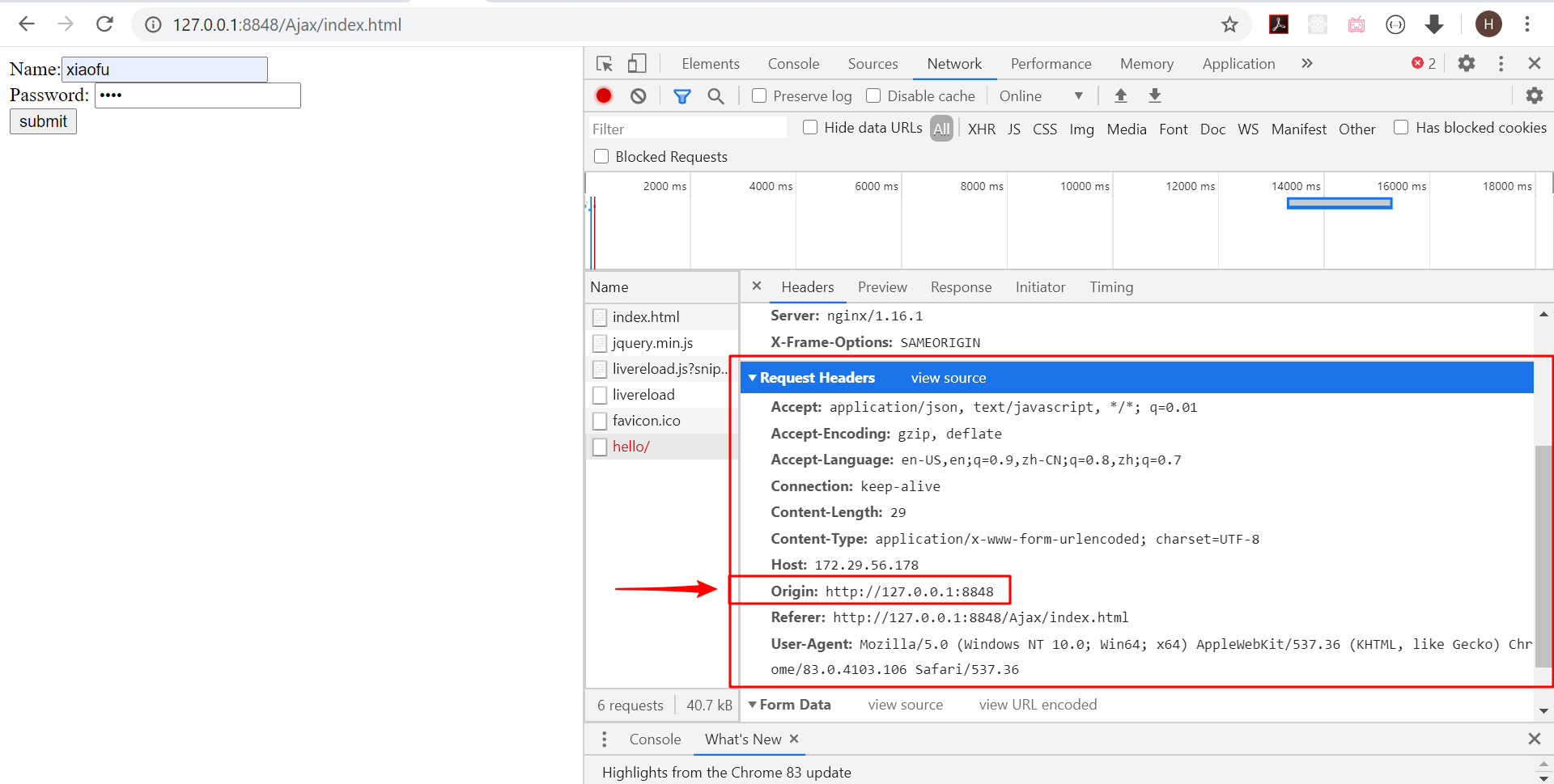Click the browser forward arrow
This screenshot has width=1554, height=784.
[66, 24]
